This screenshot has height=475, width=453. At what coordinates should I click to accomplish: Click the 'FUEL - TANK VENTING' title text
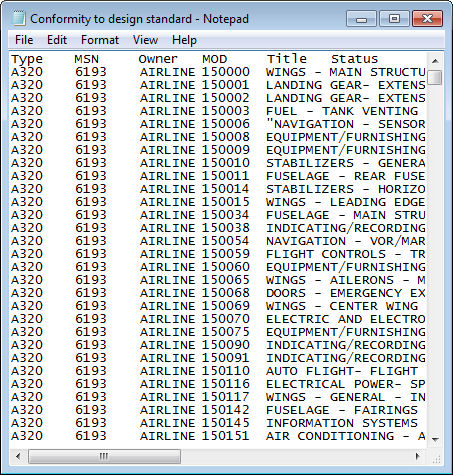pos(342,111)
